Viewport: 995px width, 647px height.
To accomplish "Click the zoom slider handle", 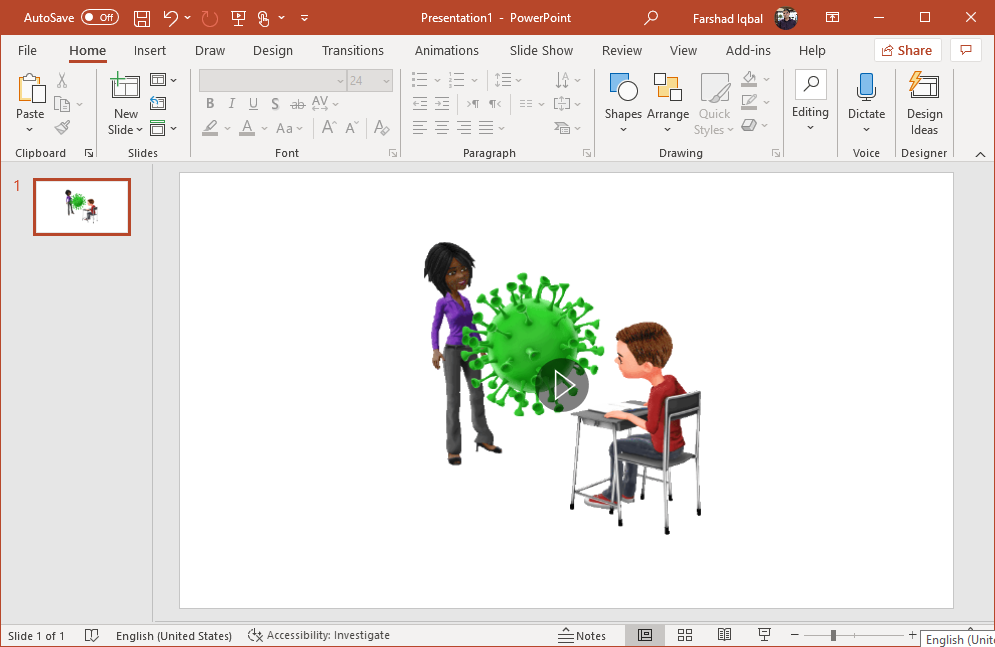I will (x=833, y=635).
